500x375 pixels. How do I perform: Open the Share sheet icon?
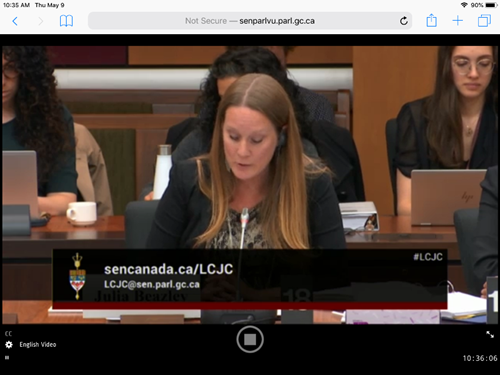tap(431, 20)
